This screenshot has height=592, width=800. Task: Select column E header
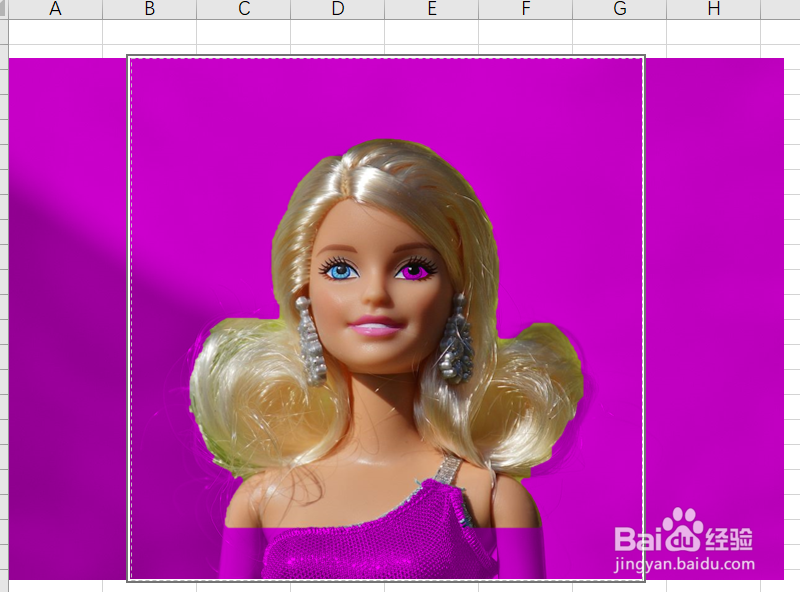pos(432,9)
